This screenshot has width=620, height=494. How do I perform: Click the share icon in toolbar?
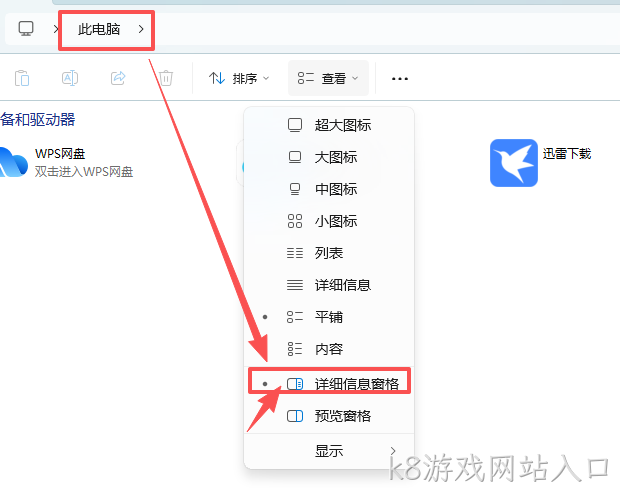pos(118,78)
